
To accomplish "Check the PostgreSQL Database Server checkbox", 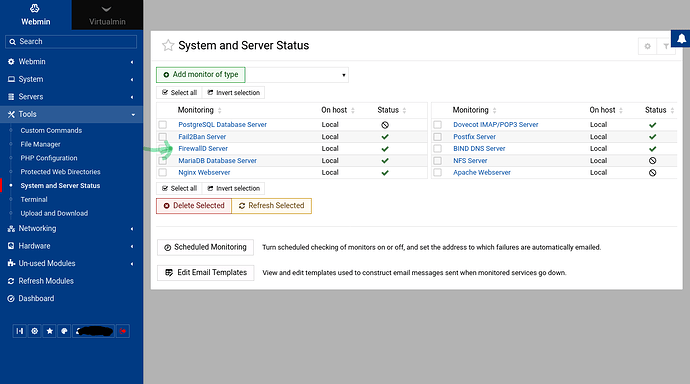I will pyautogui.click(x=163, y=125).
